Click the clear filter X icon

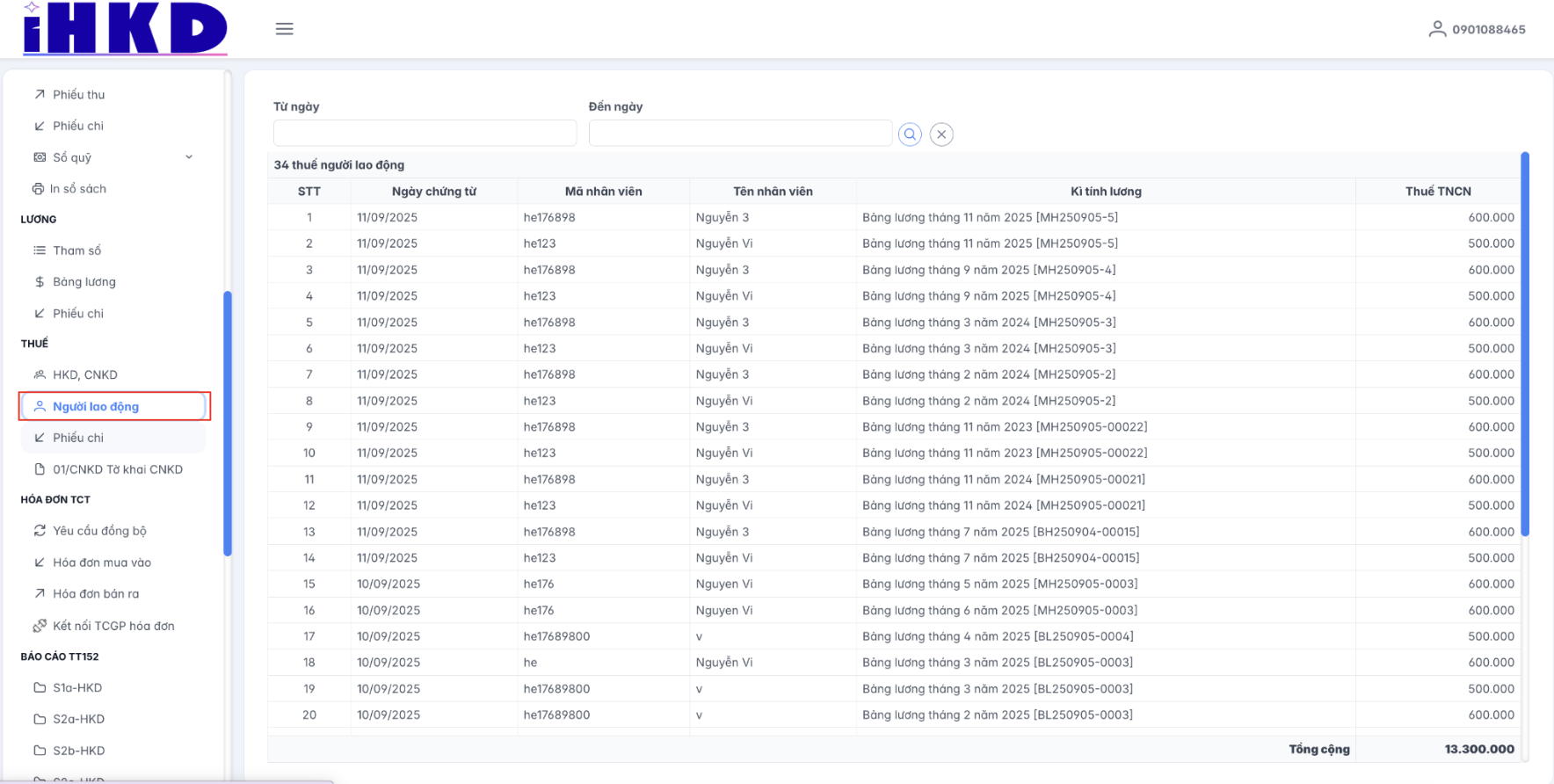[941, 134]
